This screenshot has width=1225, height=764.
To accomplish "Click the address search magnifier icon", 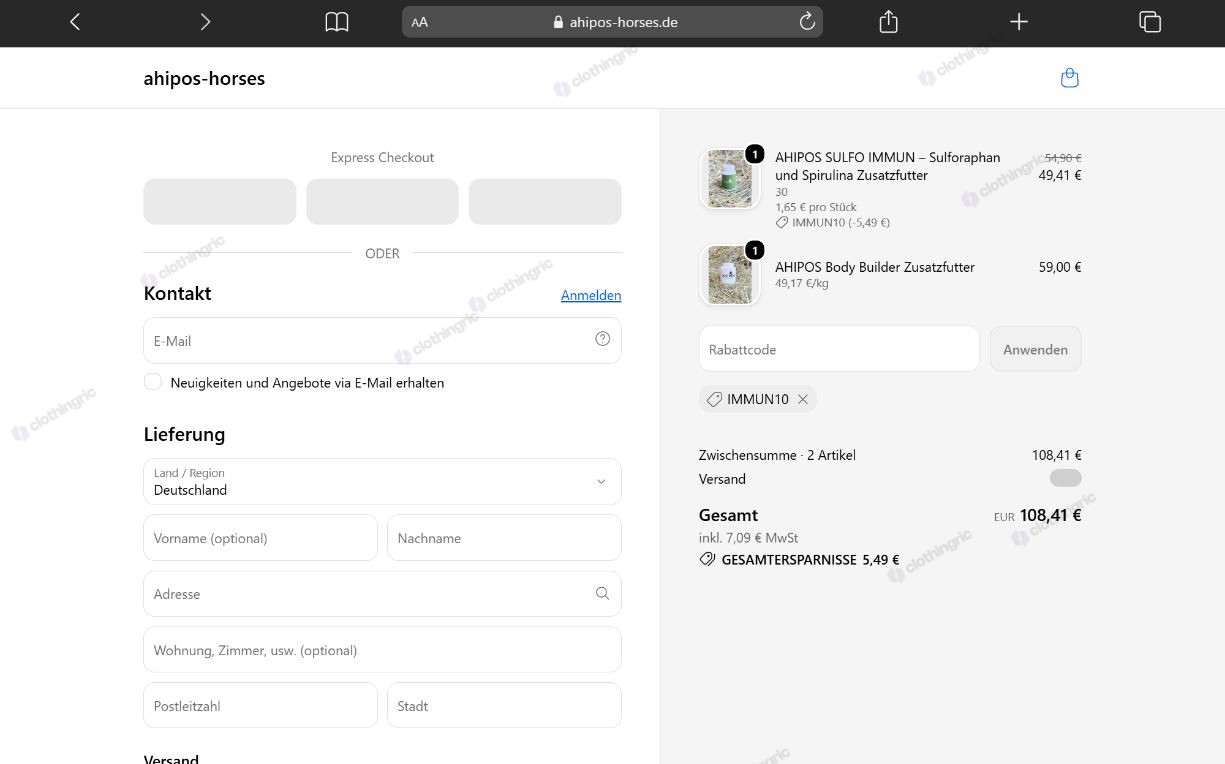I will 602,593.
